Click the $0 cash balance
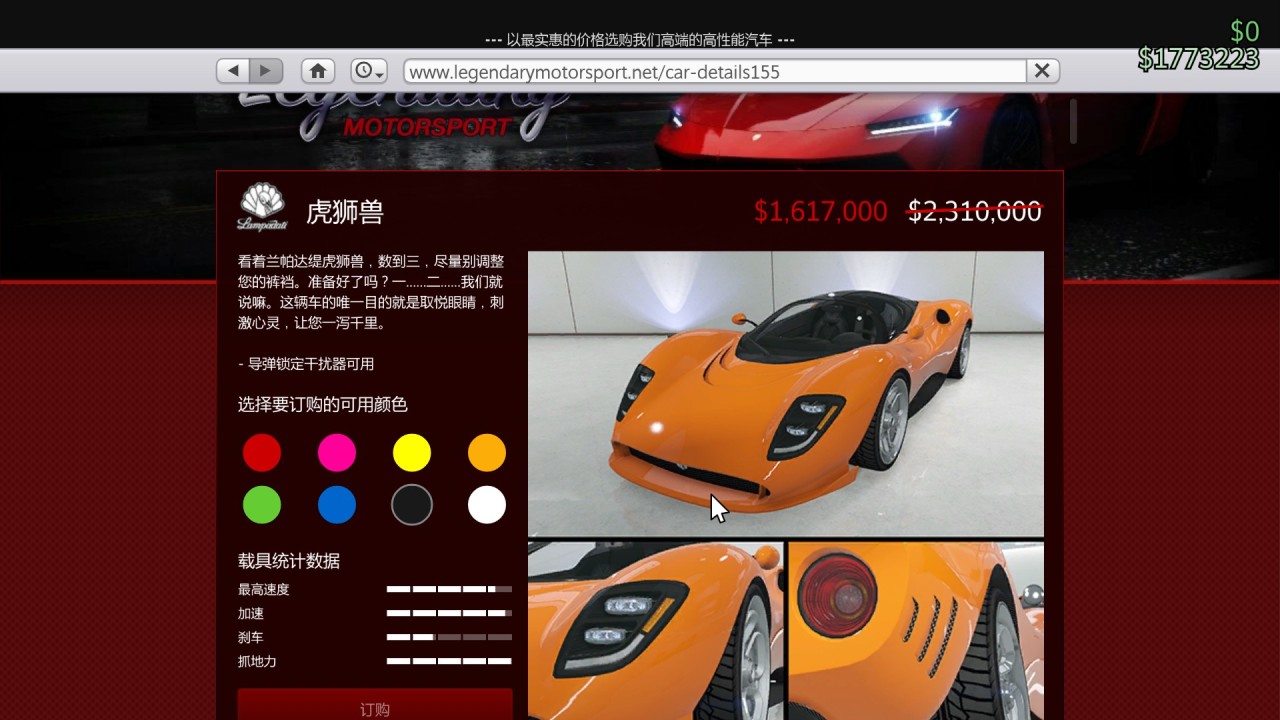Image resolution: width=1280 pixels, height=720 pixels. tap(1245, 31)
